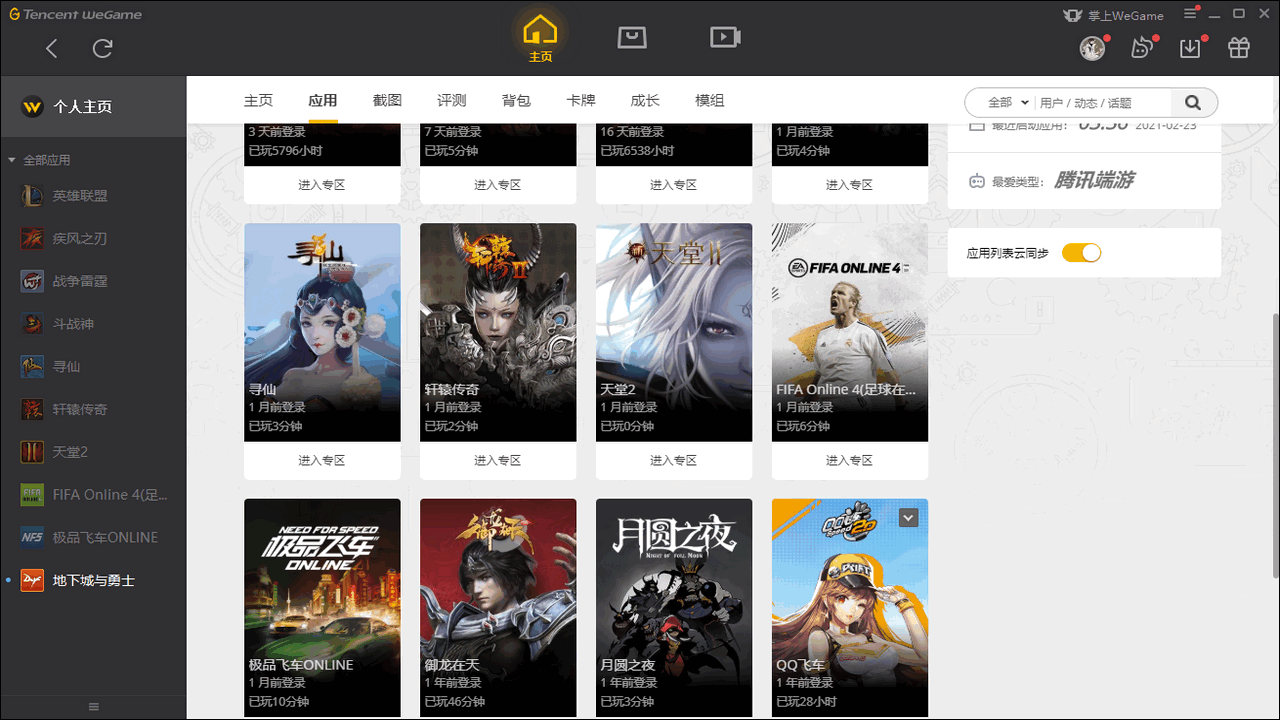This screenshot has width=1280, height=720.
Task: Click the back navigation arrow
Action: 51,48
